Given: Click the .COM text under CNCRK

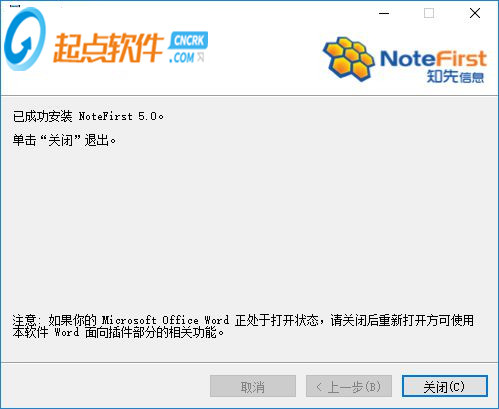Looking at the screenshot, I should tap(182, 58).
